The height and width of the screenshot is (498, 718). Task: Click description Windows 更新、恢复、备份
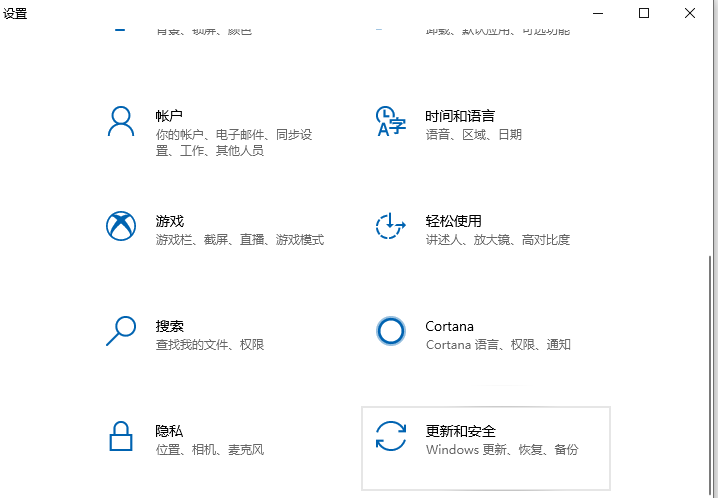pos(502,449)
